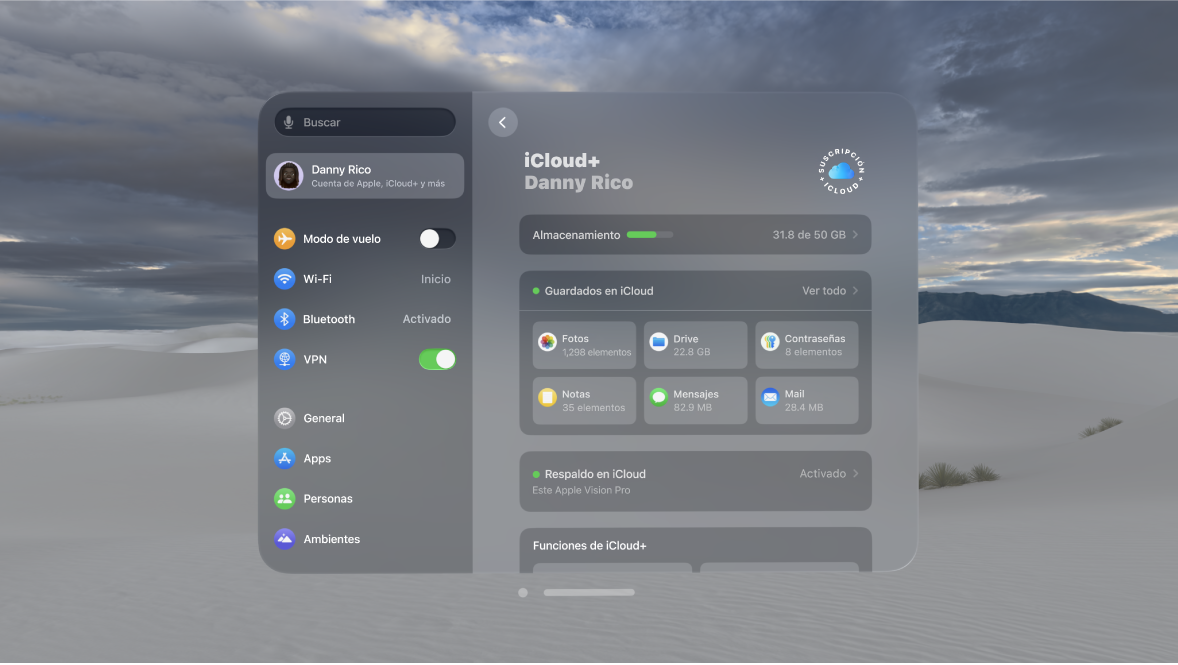Click the Ver todo link

824,291
